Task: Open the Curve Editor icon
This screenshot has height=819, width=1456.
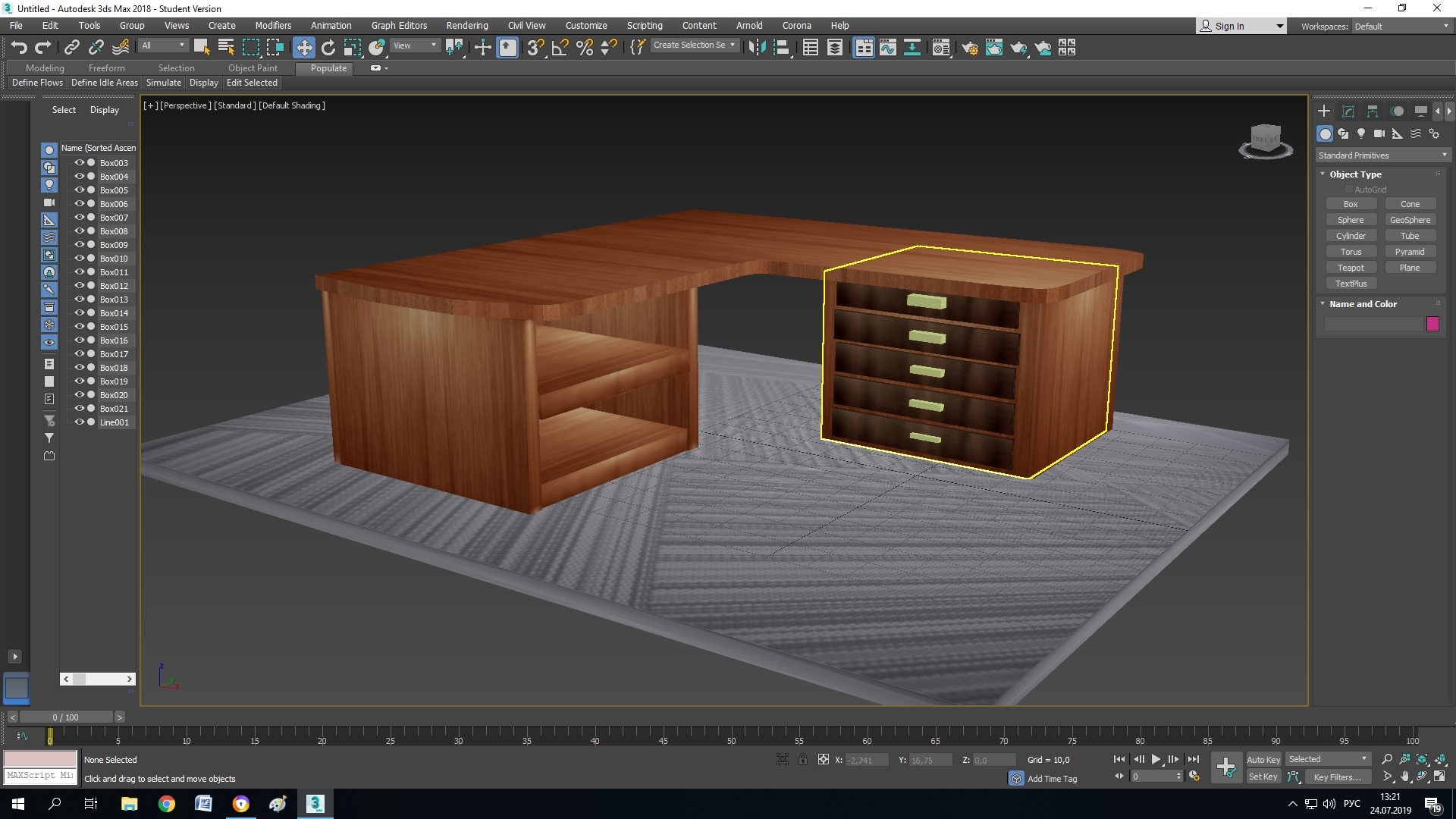Action: pos(887,48)
